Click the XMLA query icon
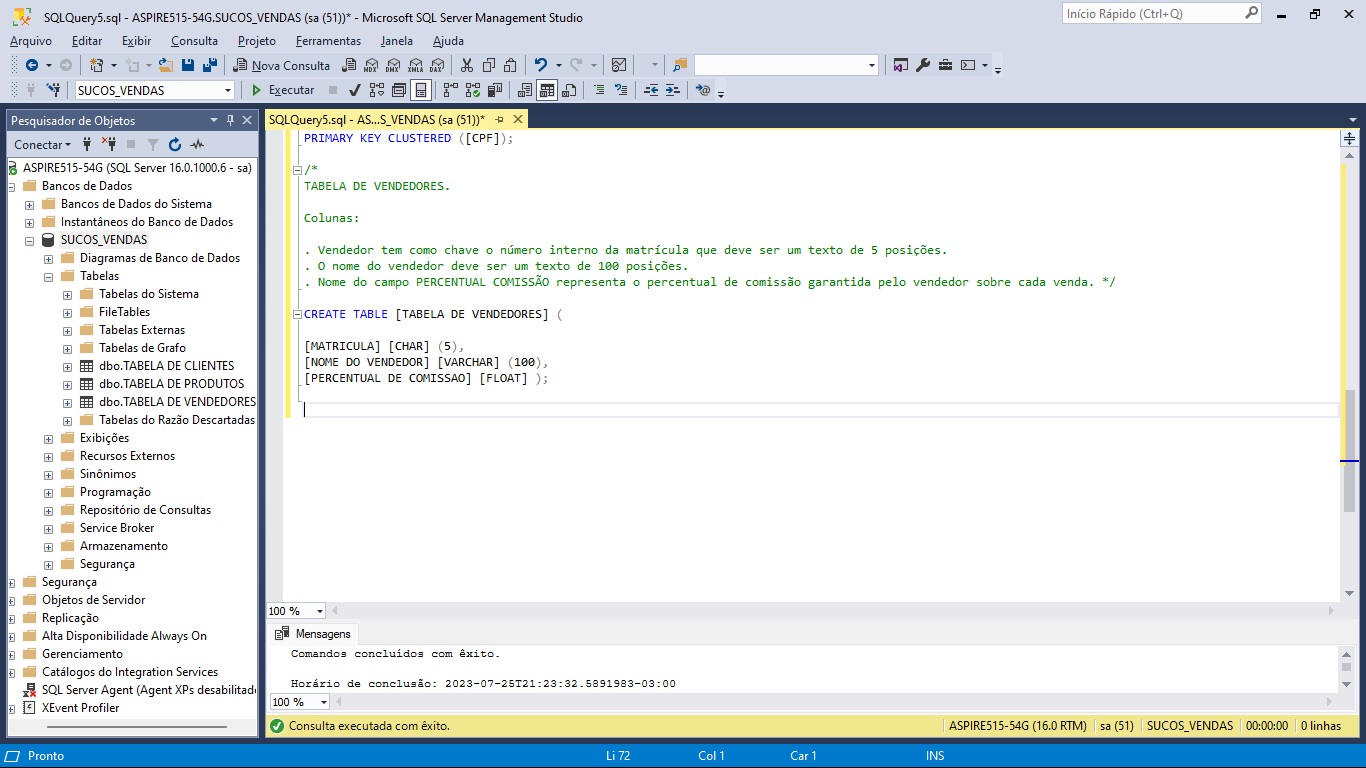The width and height of the screenshot is (1366, 768). (x=414, y=65)
